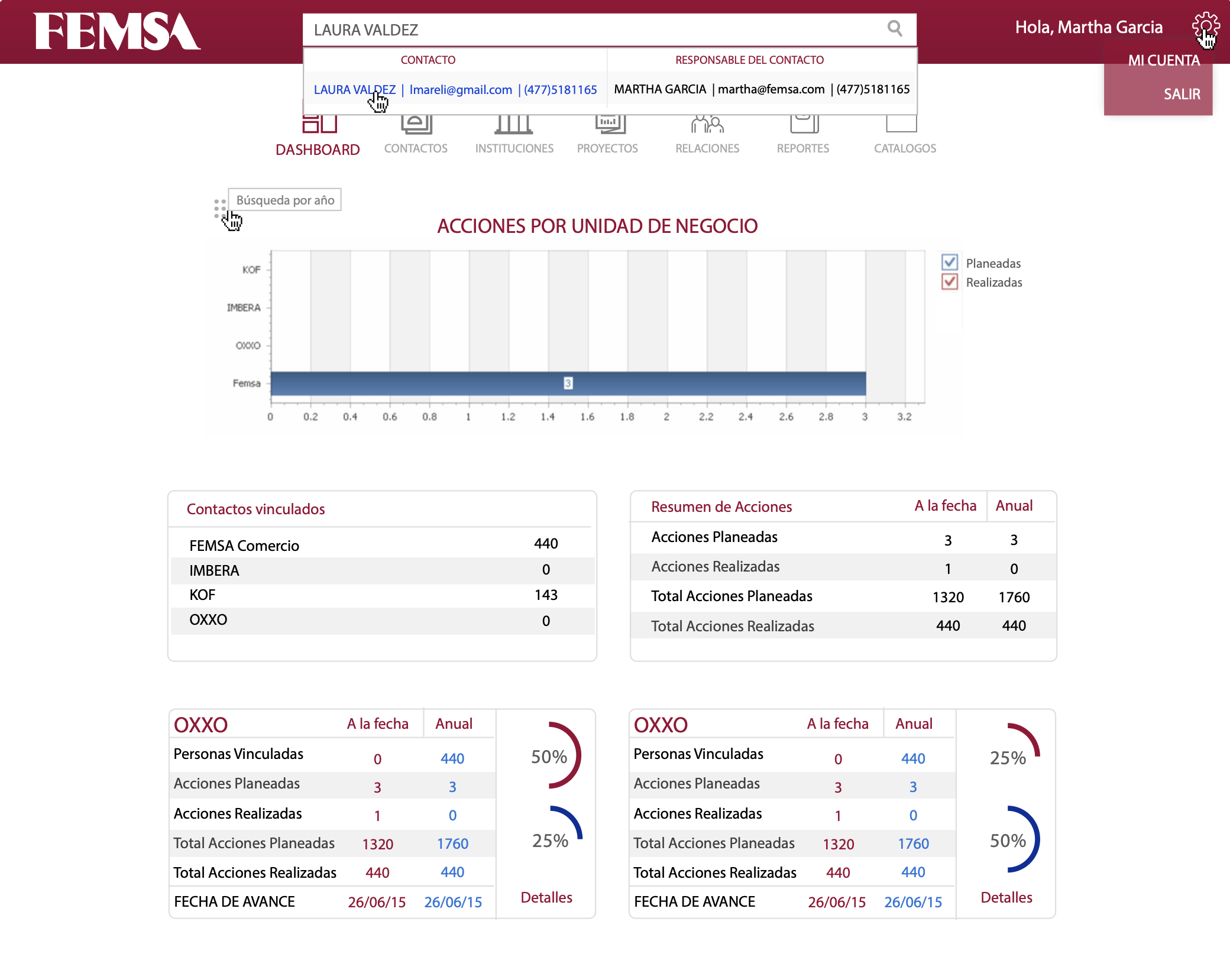Open settings gear icon menu

tap(1205, 26)
